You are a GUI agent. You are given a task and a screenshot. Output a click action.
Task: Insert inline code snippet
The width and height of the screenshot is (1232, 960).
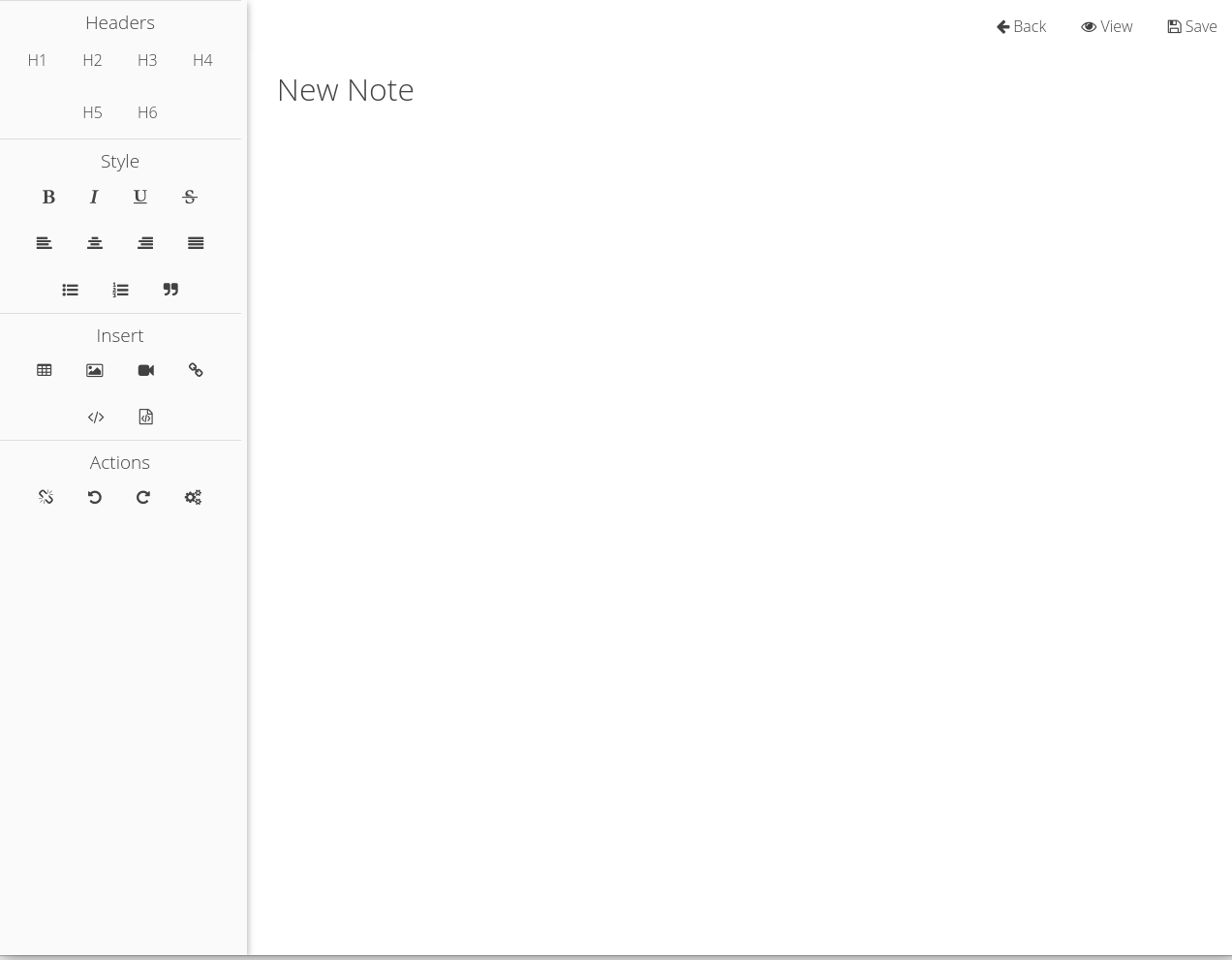(96, 417)
